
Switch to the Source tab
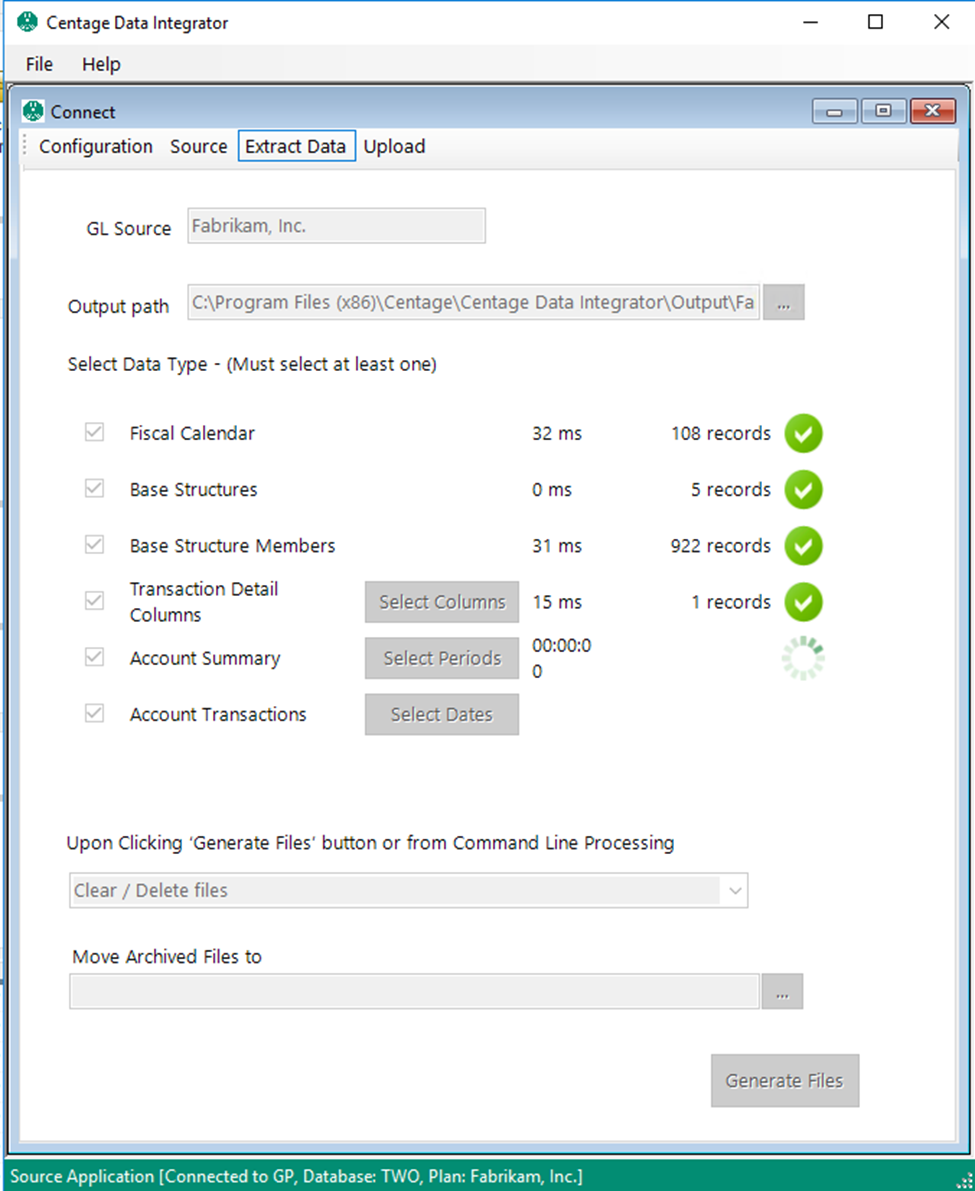[x=198, y=147]
